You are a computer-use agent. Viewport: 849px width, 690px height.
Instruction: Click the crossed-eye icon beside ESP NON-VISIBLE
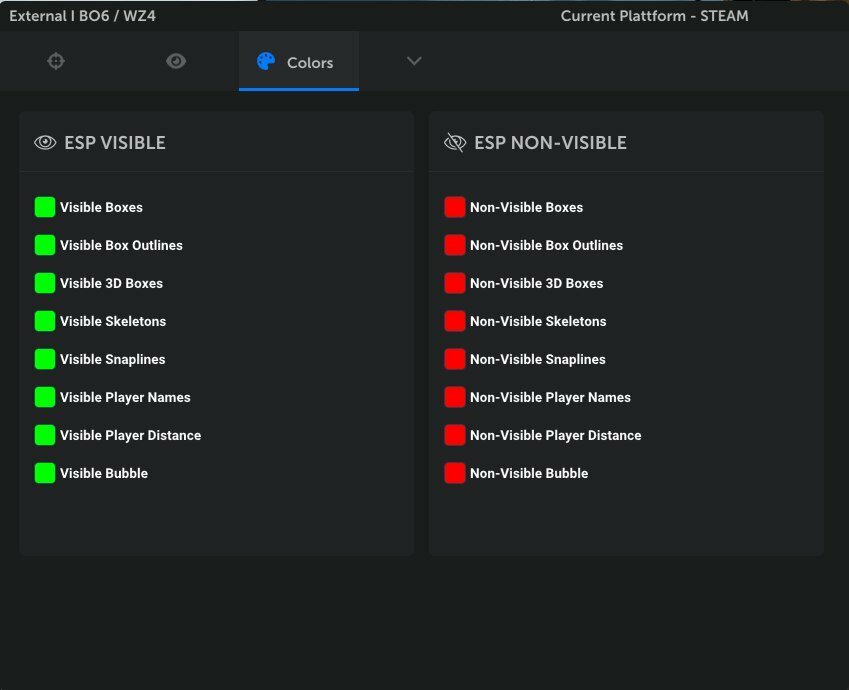point(455,142)
